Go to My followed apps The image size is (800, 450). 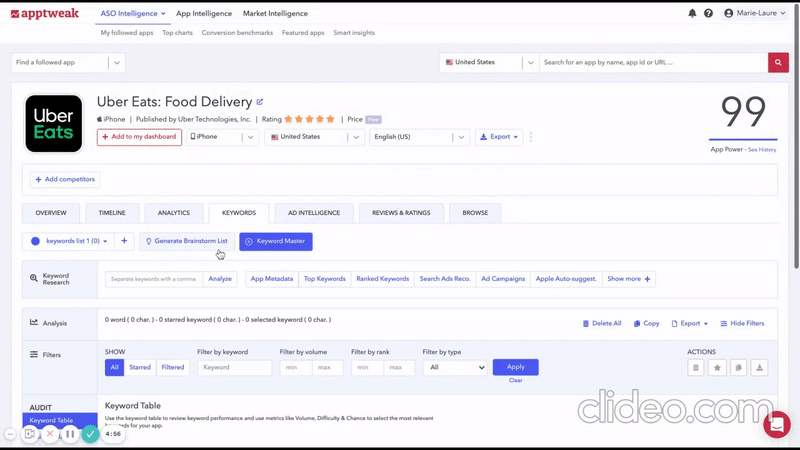click(127, 33)
